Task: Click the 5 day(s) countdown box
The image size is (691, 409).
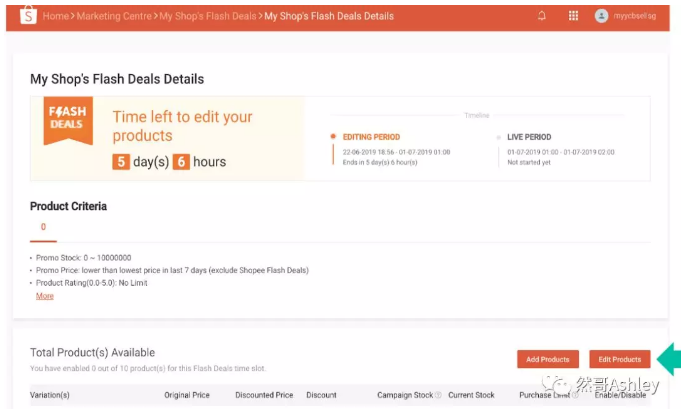Action: click(x=121, y=162)
